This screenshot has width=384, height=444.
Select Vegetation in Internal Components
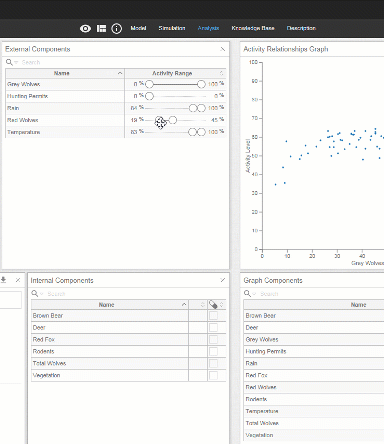(x=110, y=376)
